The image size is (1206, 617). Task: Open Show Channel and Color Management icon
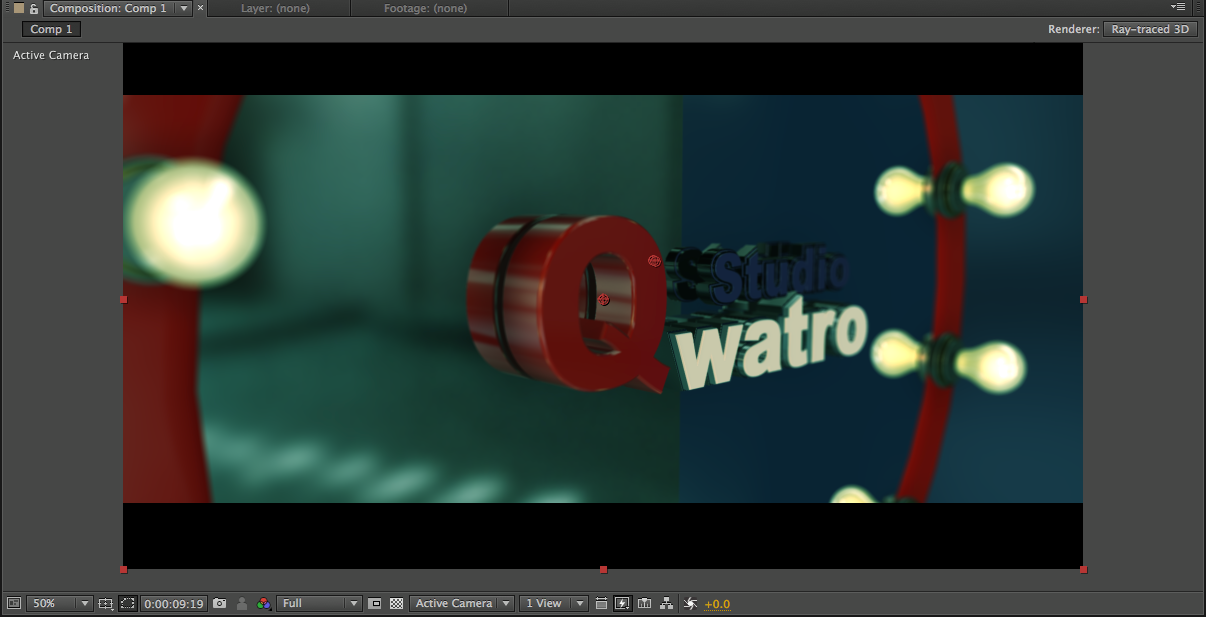point(264,604)
